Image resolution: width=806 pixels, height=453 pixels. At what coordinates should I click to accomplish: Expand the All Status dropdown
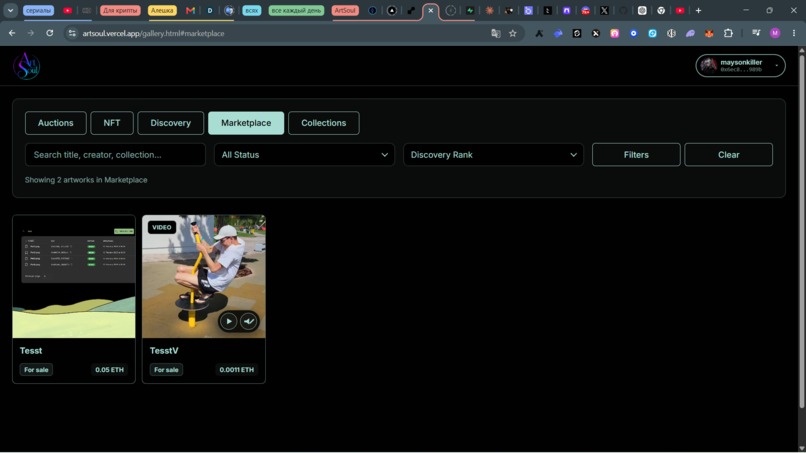(304, 155)
